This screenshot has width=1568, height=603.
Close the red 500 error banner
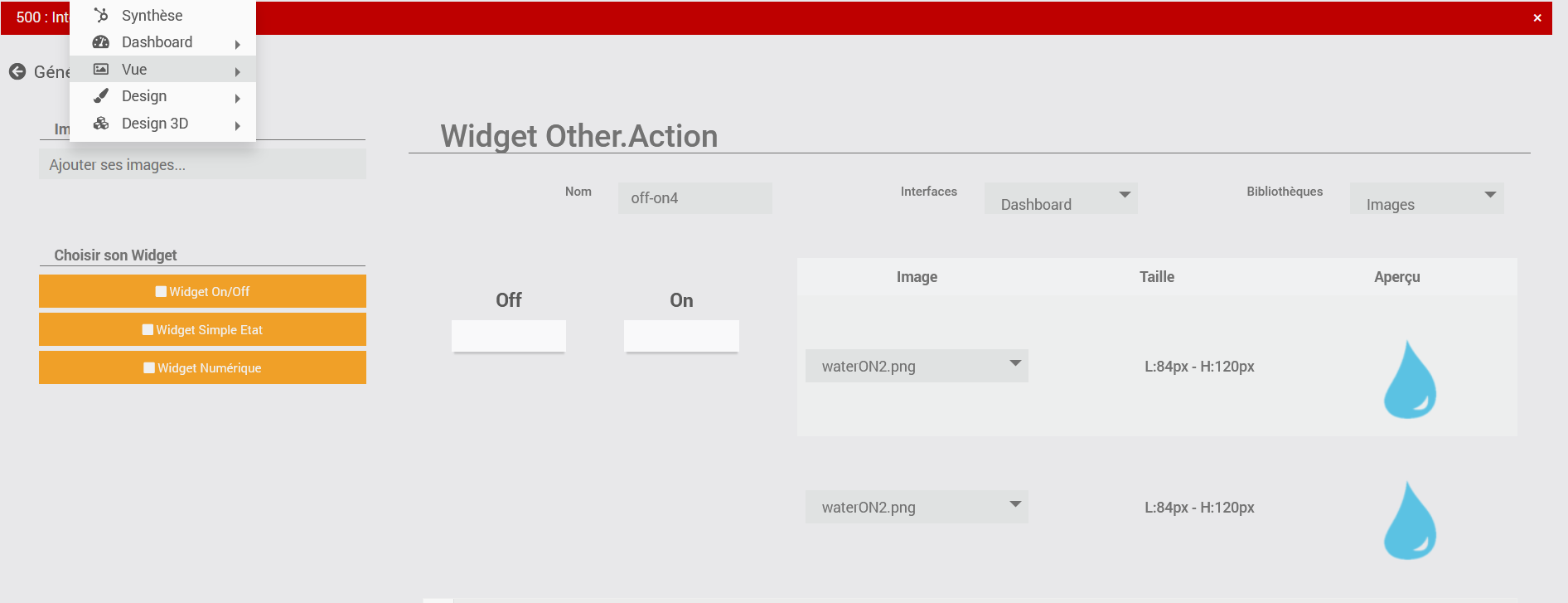[1537, 17]
